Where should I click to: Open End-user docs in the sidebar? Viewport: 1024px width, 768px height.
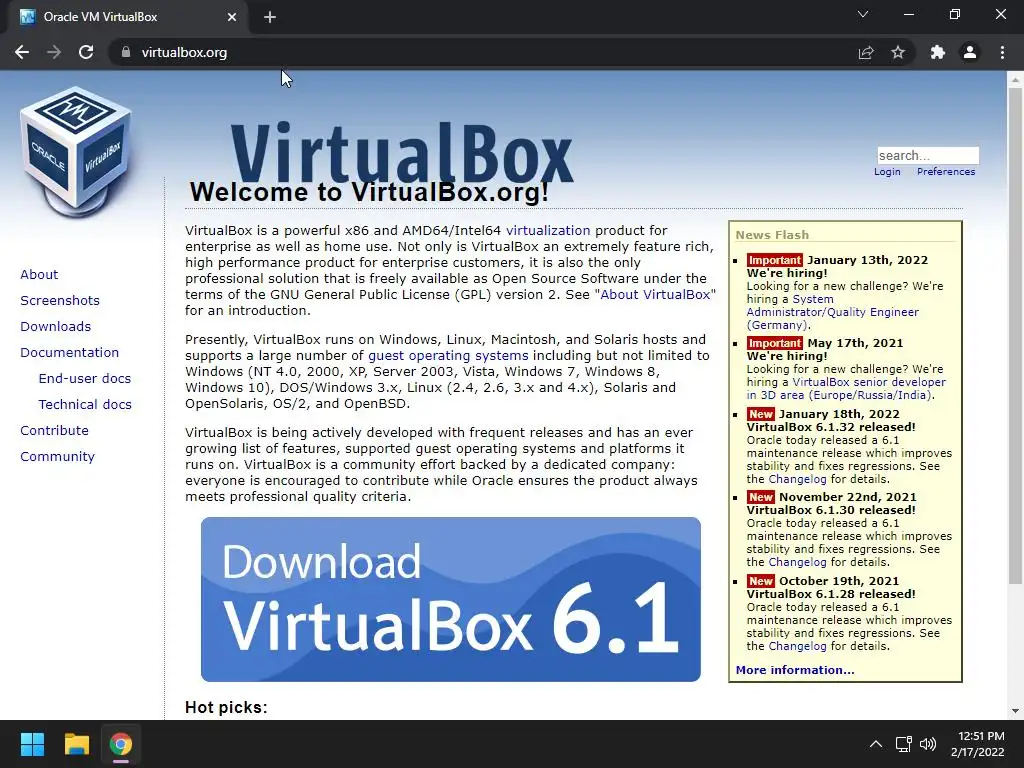click(85, 379)
